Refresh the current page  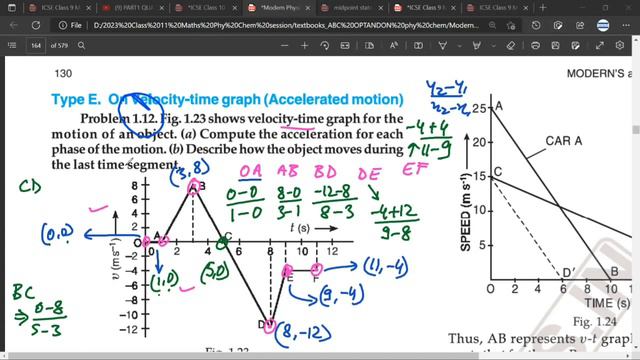click(x=36, y=25)
